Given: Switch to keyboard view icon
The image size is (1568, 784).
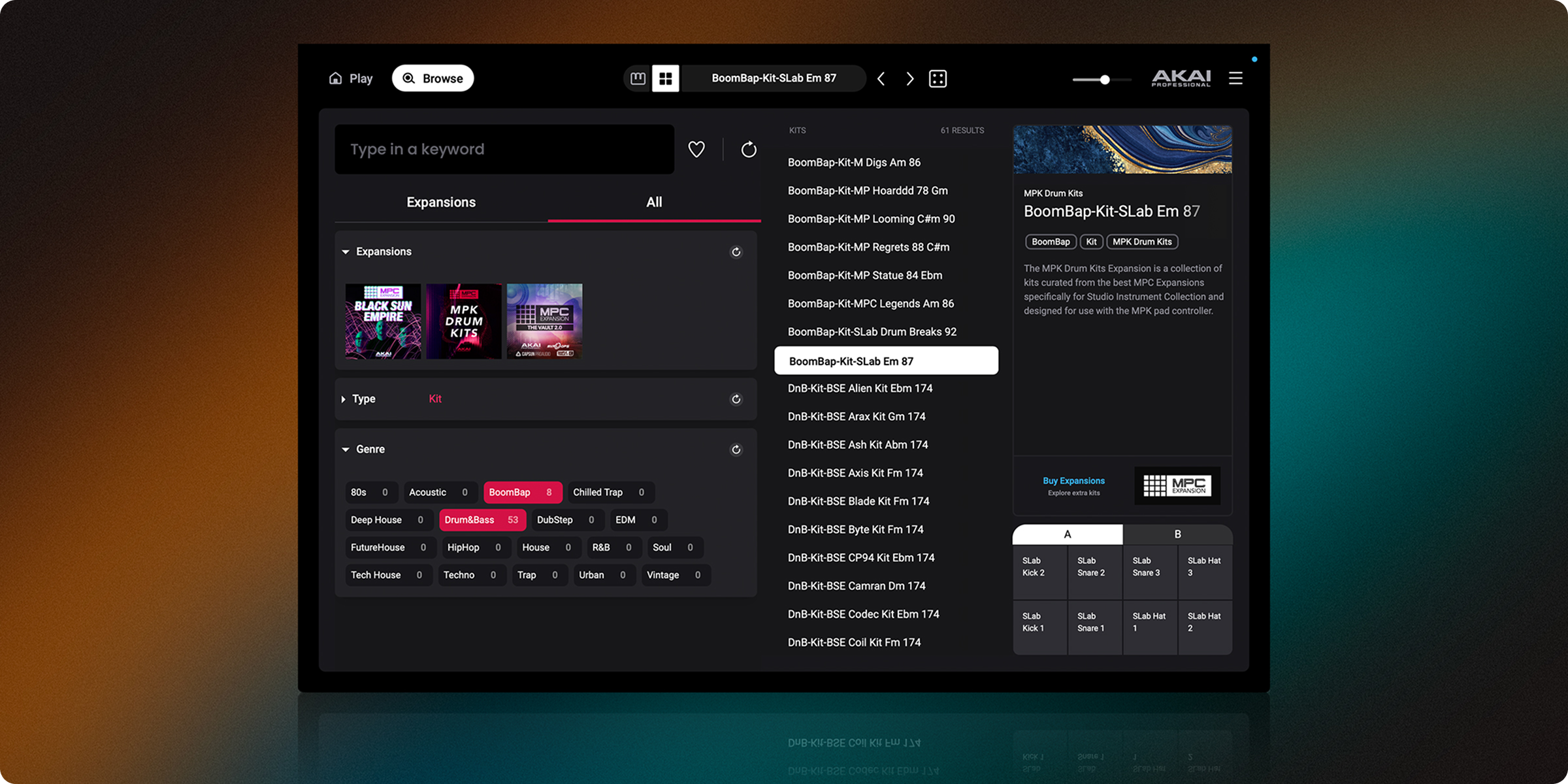Looking at the screenshot, I should pos(638,78).
